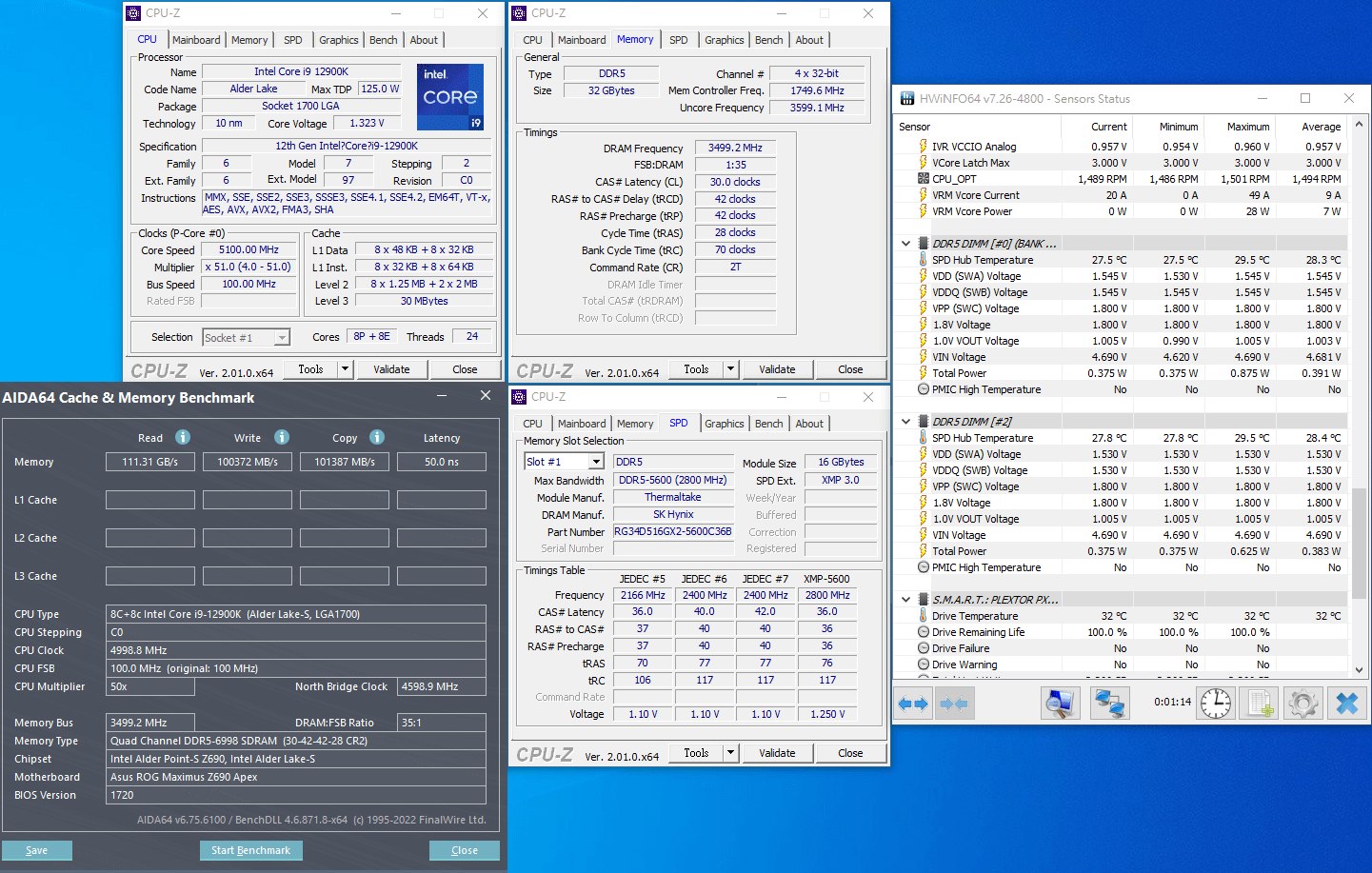1372x873 pixels.
Task: Open Tools dropdown arrow in CPU-Z Memory window
Action: coord(730,369)
